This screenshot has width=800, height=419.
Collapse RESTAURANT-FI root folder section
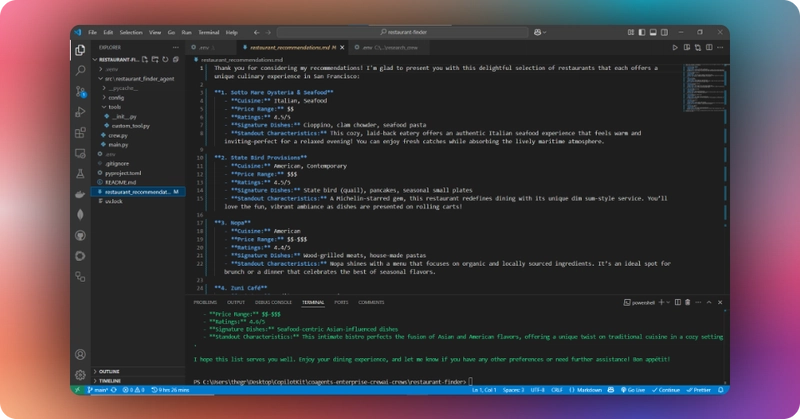pyautogui.click(x=116, y=60)
